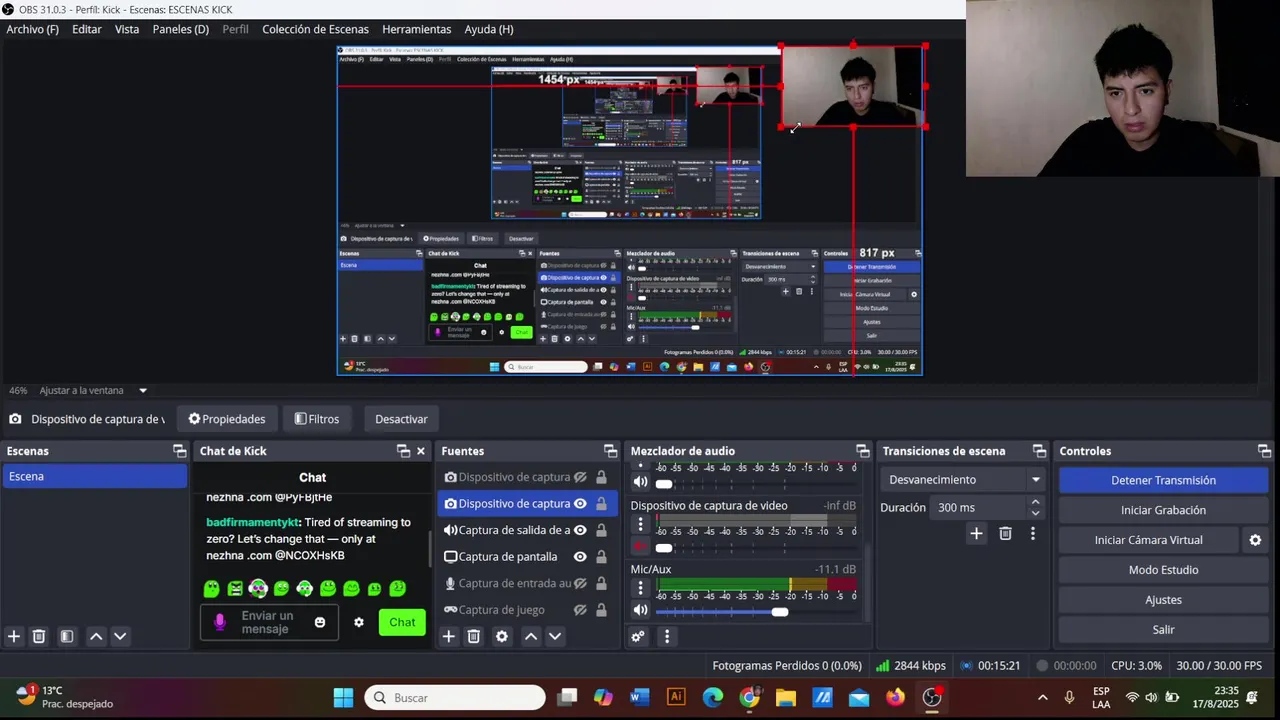
Task: Open the Archivo menu
Action: (32, 29)
